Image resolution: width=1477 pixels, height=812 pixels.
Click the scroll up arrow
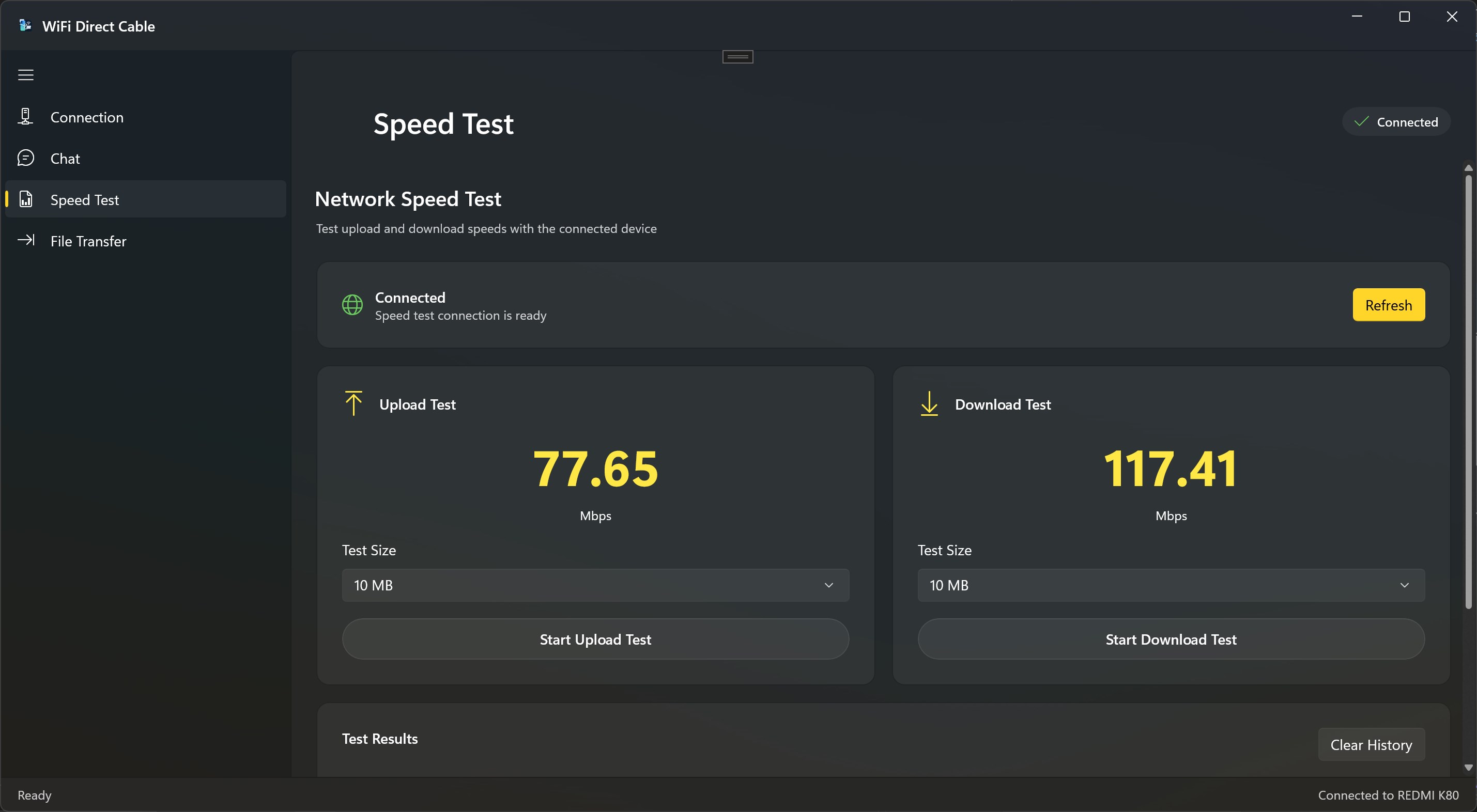1468,168
